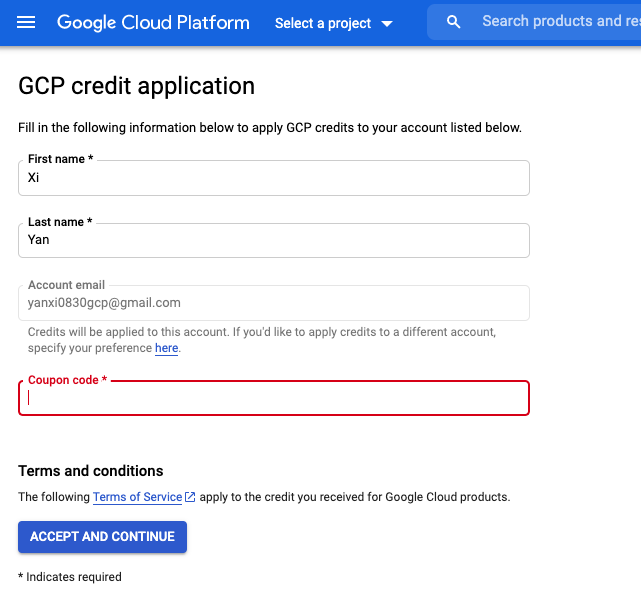The width and height of the screenshot is (641, 594).
Task: Open the Select a project dropdown
Action: [x=333, y=23]
